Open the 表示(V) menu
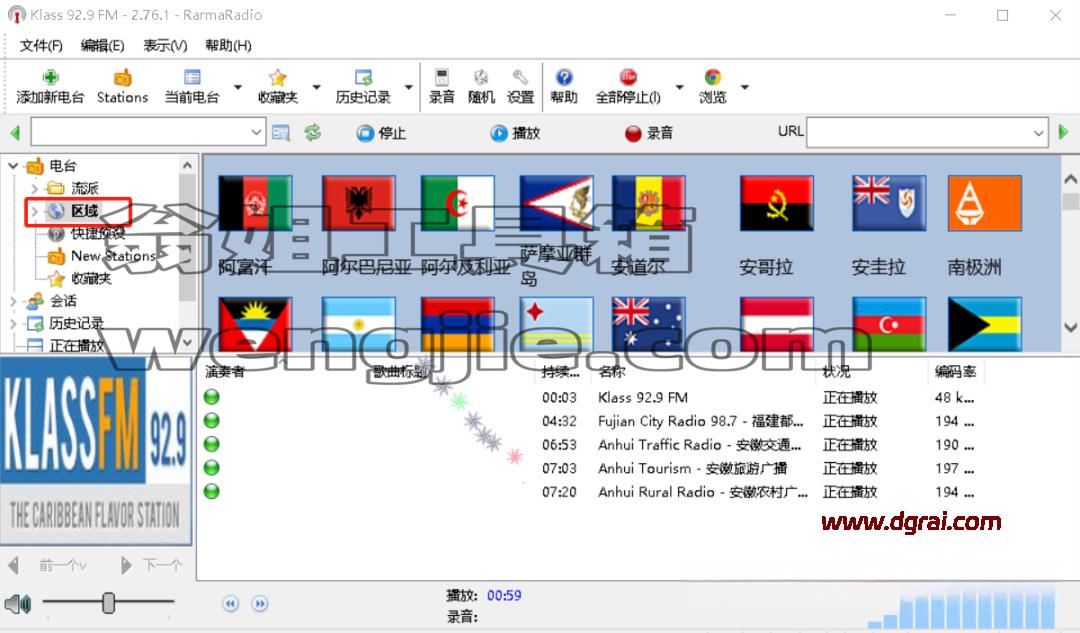Image resolution: width=1080 pixels, height=633 pixels. (165, 45)
